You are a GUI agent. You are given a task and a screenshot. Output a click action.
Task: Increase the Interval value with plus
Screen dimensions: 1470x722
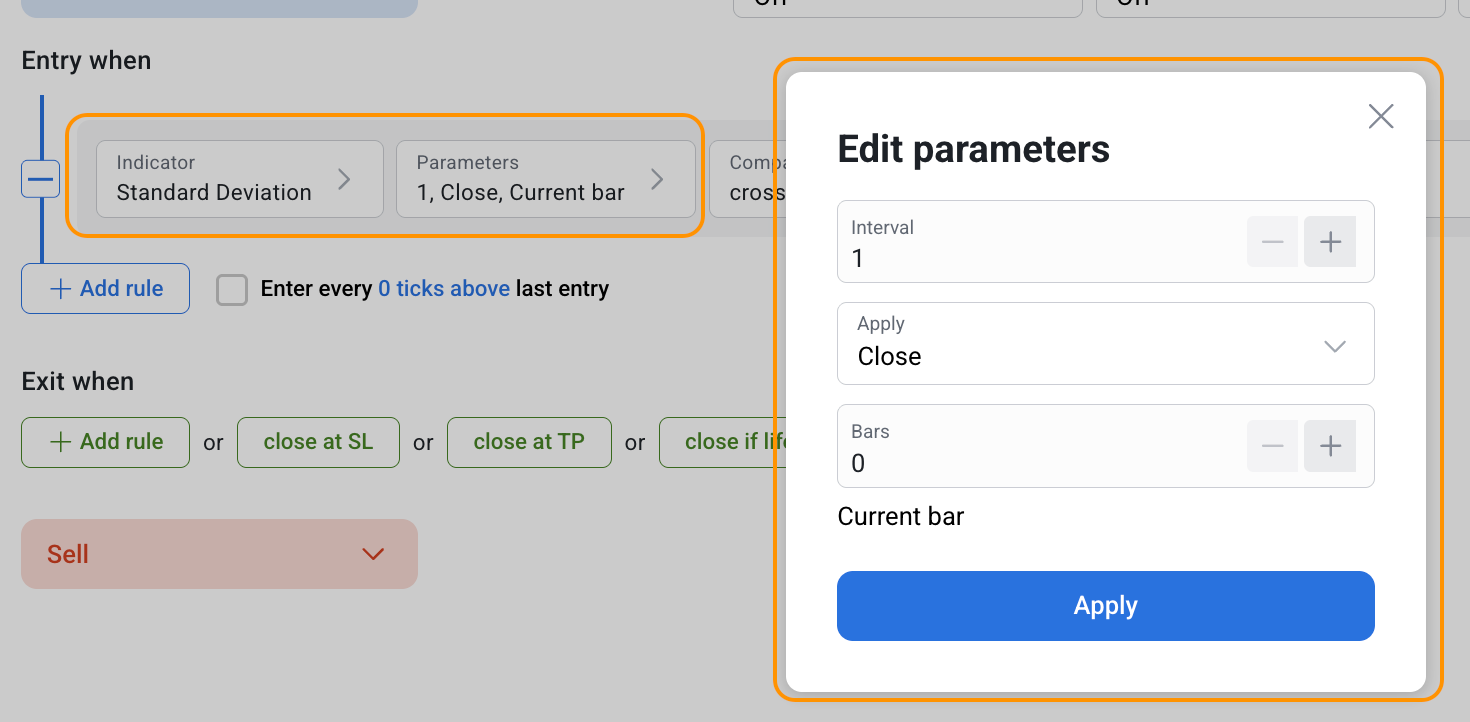click(1329, 242)
